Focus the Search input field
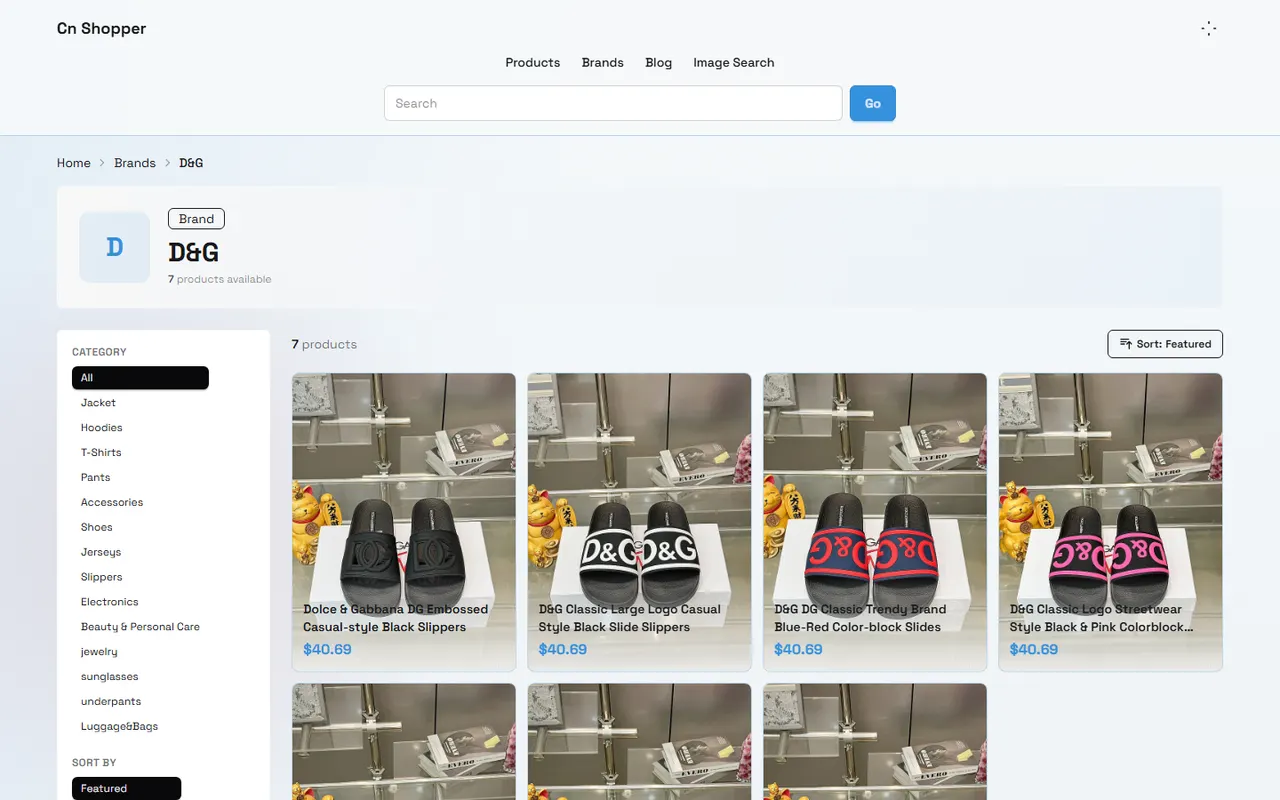This screenshot has width=1280, height=800. (613, 104)
